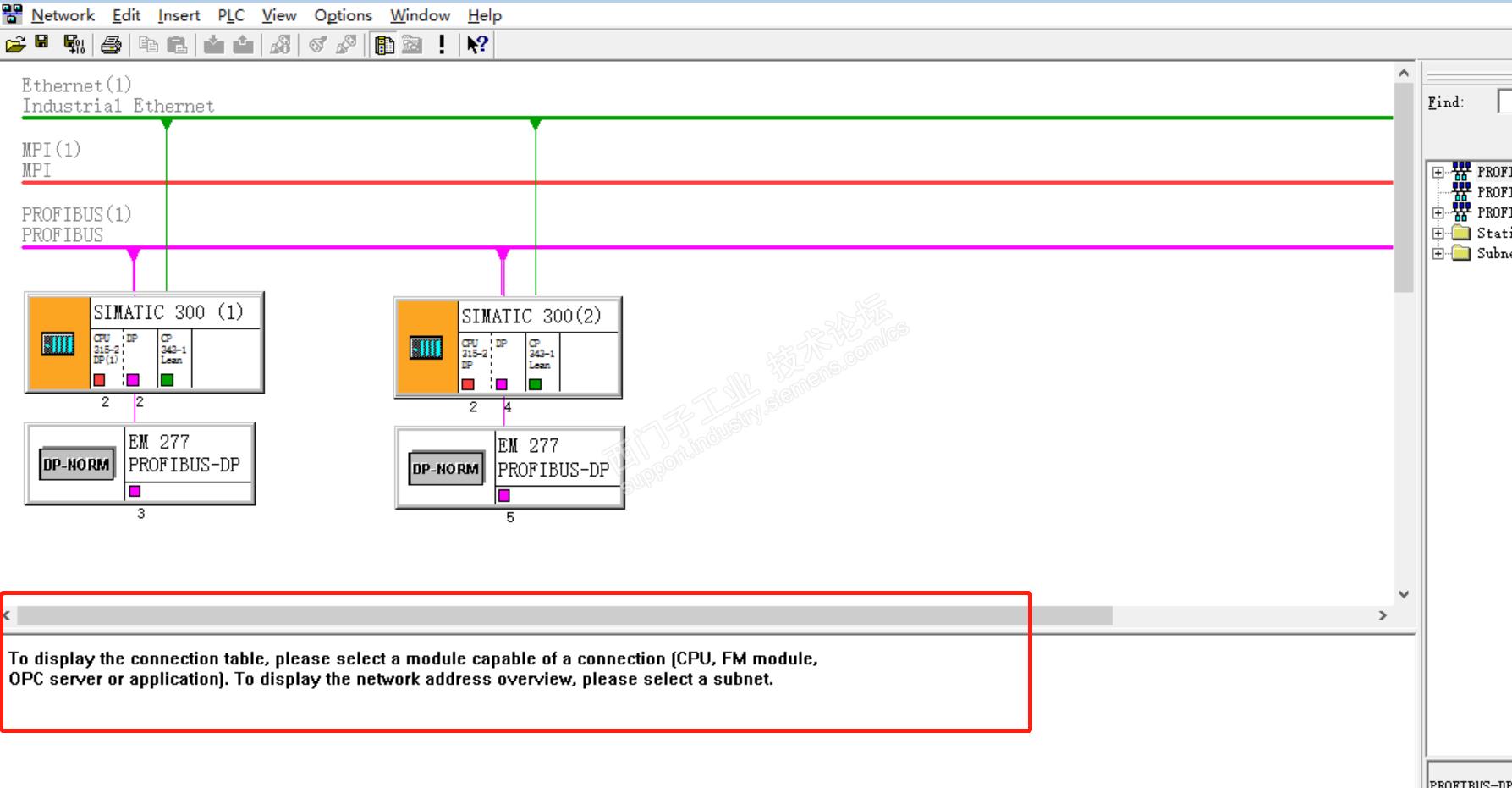The height and width of the screenshot is (788, 1512).
Task: Click the Upload tray icon with up arrow
Action: coord(243,45)
